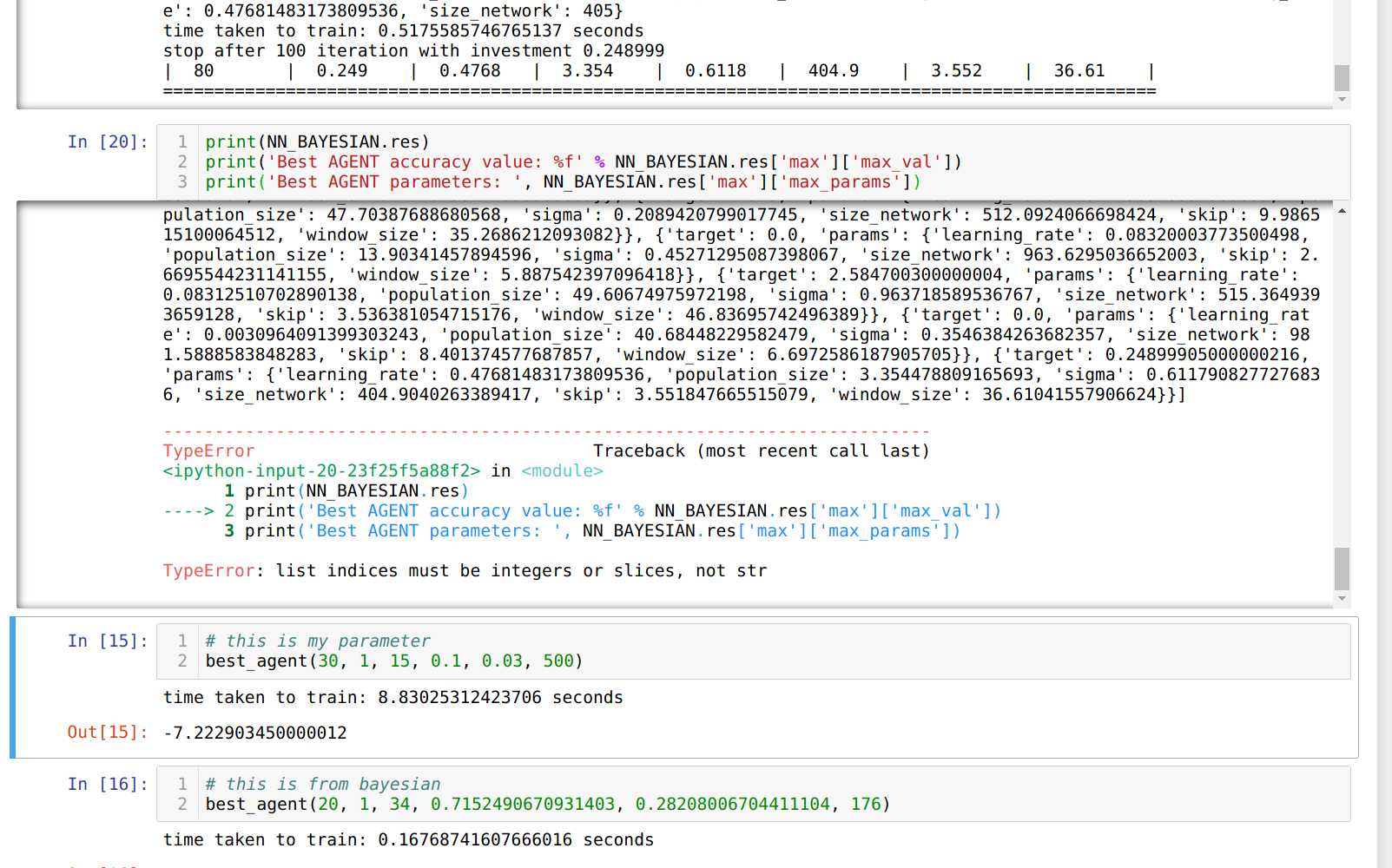Click 'time taken to train: 0.16768741607666016 seconds'
Screen dimensions: 1392x868
coord(409,839)
